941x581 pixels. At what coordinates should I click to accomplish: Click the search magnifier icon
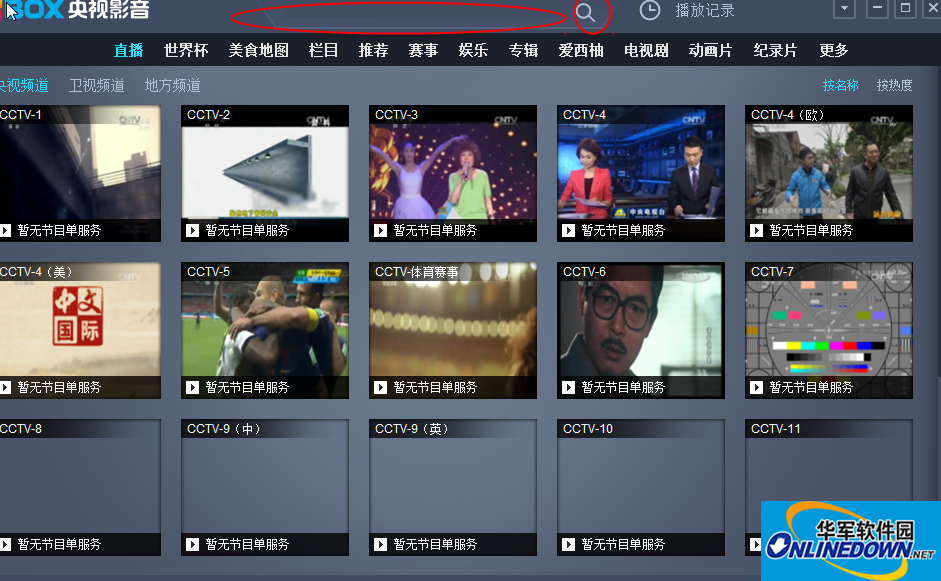point(585,13)
